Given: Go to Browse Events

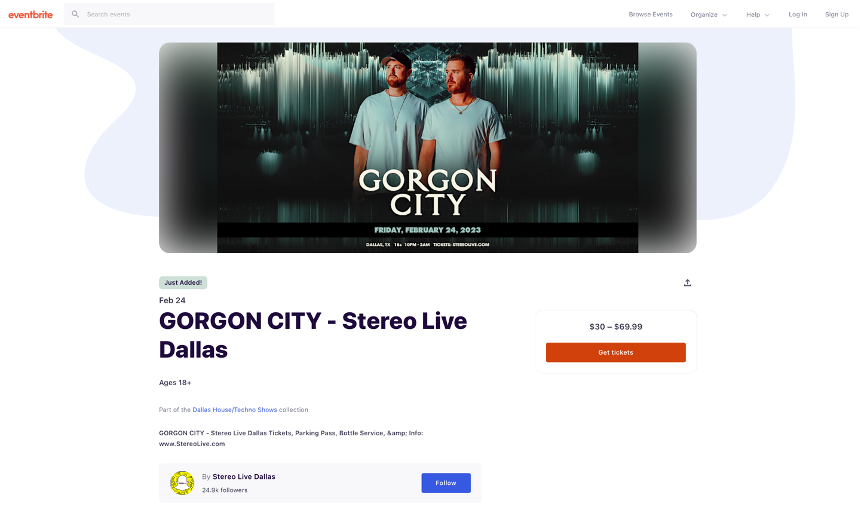Looking at the screenshot, I should click(650, 14).
